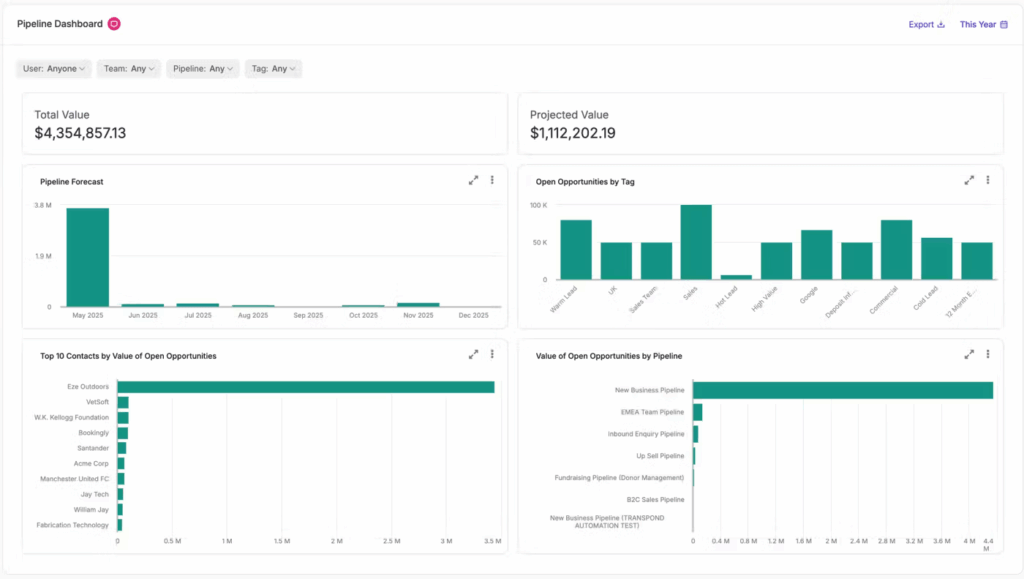Open the Team: Any filter dropdown

pos(129,69)
